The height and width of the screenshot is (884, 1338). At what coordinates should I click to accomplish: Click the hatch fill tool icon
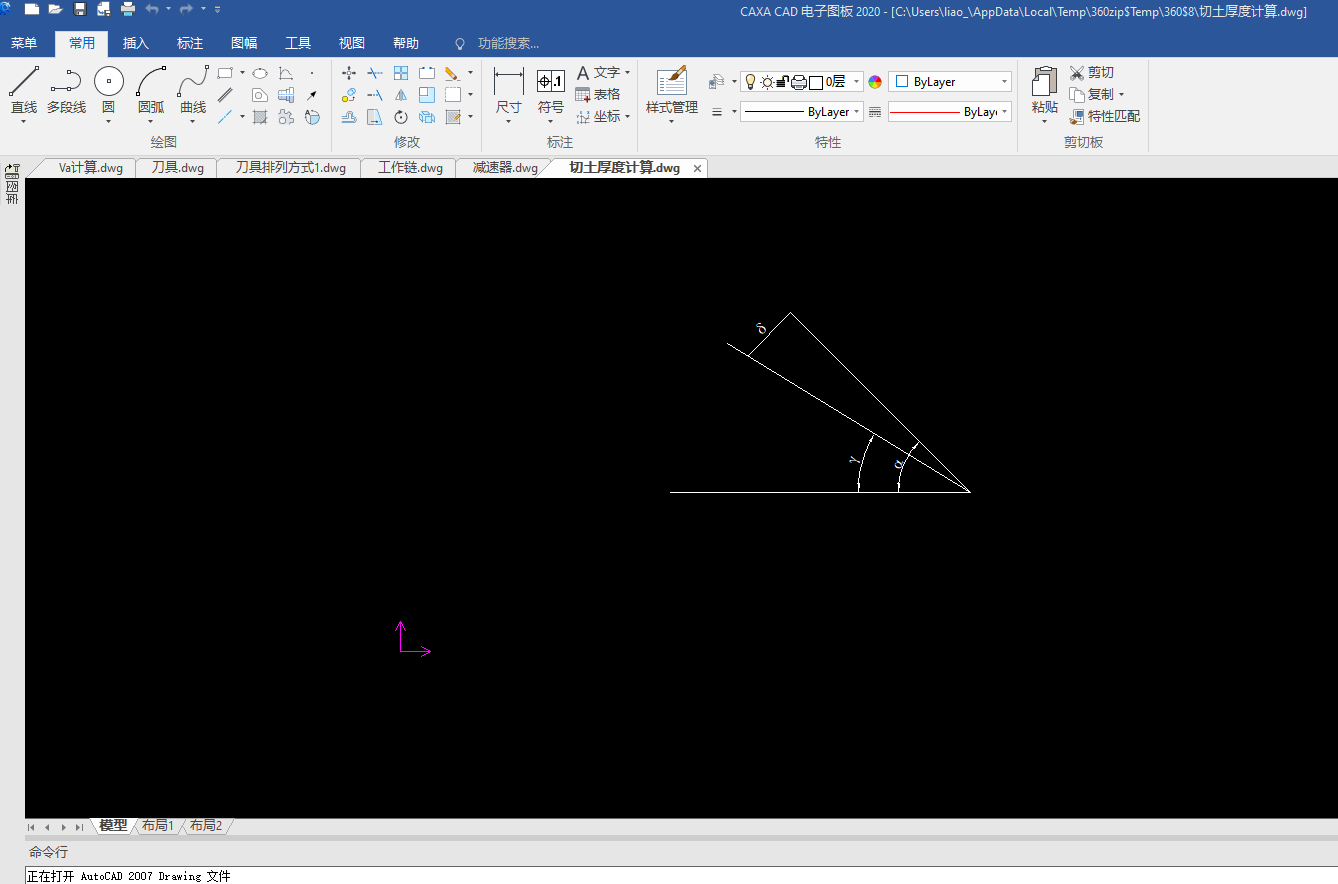click(260, 117)
